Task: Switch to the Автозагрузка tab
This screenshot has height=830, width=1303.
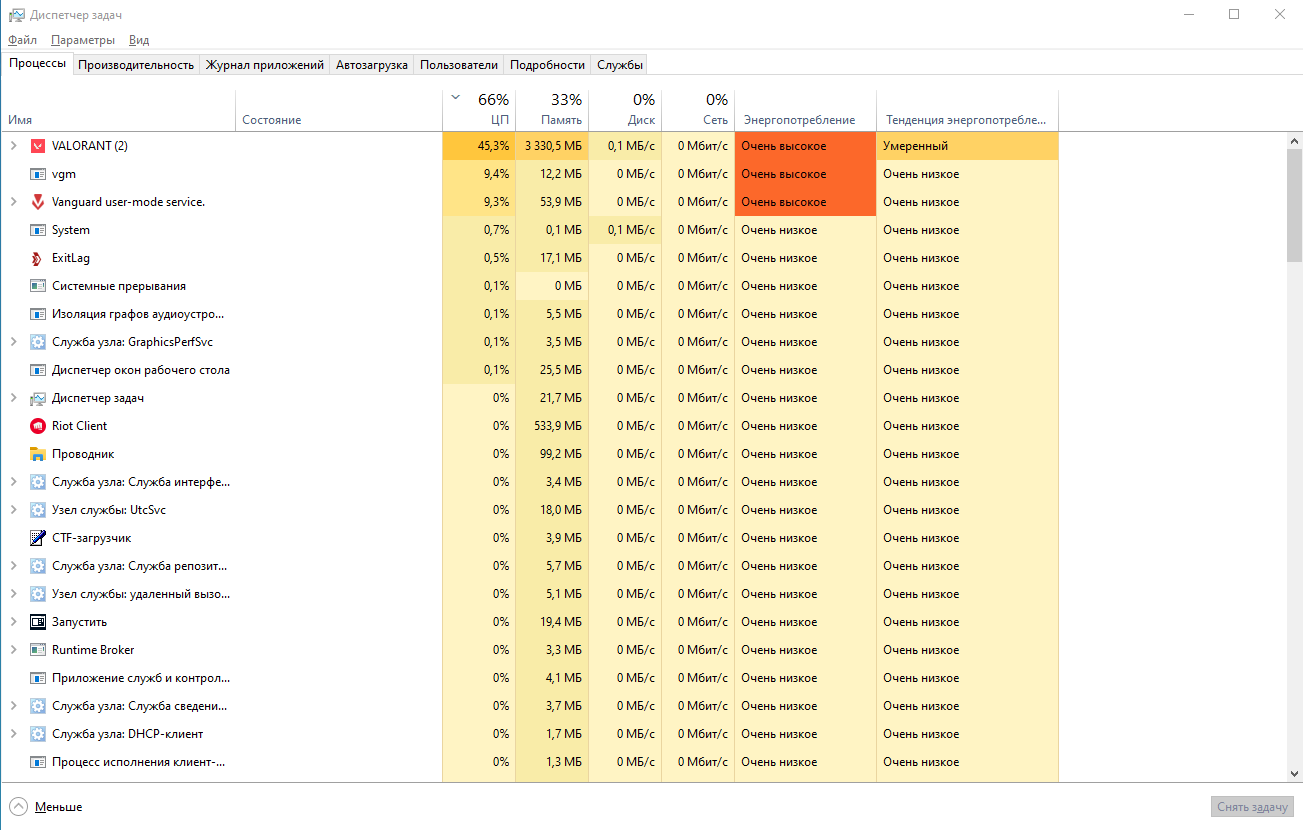Action: tap(372, 65)
